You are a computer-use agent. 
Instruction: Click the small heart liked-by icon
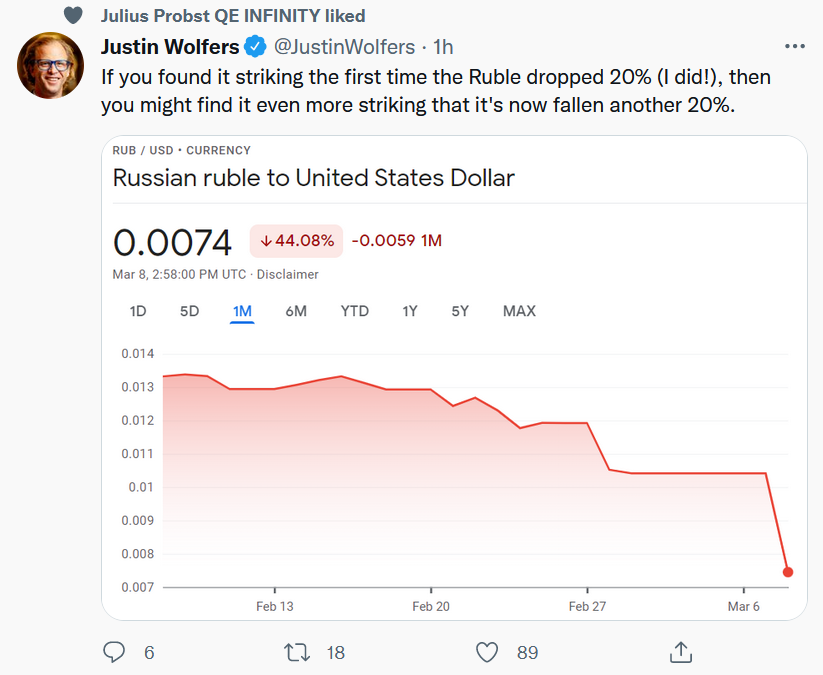click(72, 15)
